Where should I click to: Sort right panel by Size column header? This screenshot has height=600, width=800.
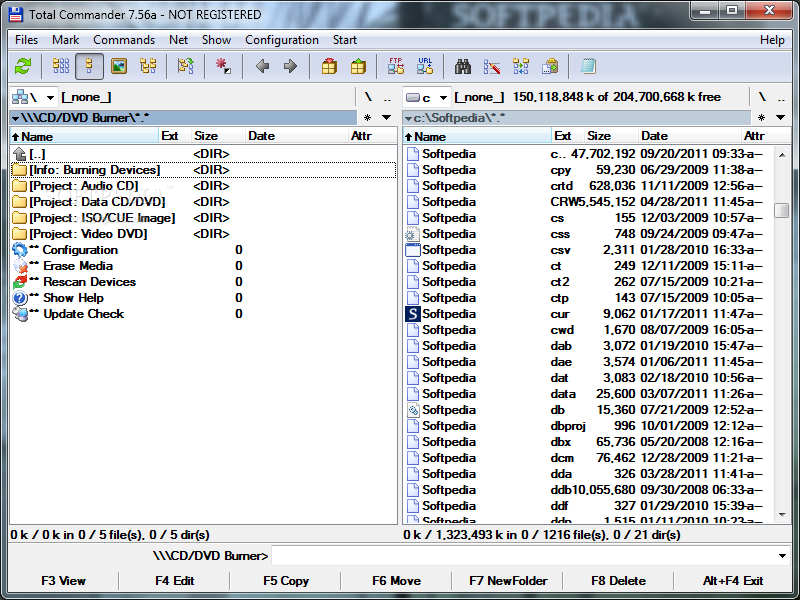click(611, 136)
